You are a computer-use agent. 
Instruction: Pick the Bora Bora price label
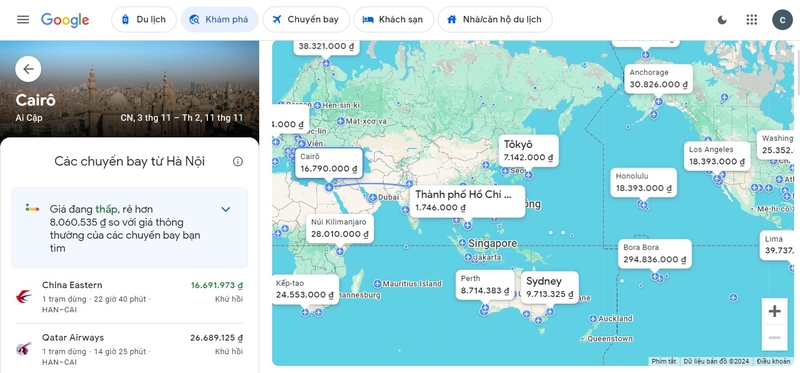[x=655, y=254]
